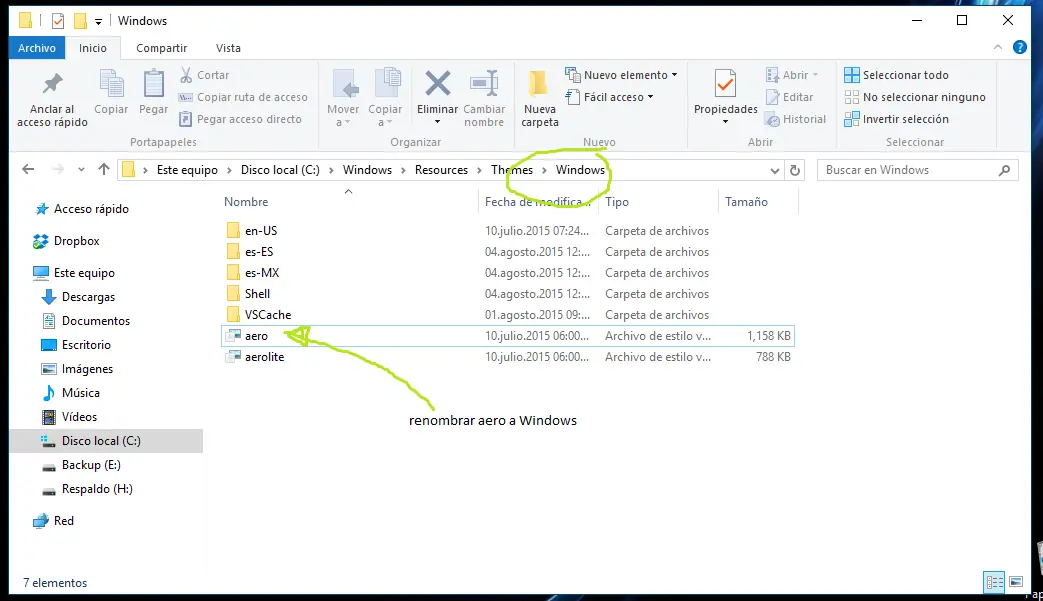Click Invertir selección

(x=897, y=119)
